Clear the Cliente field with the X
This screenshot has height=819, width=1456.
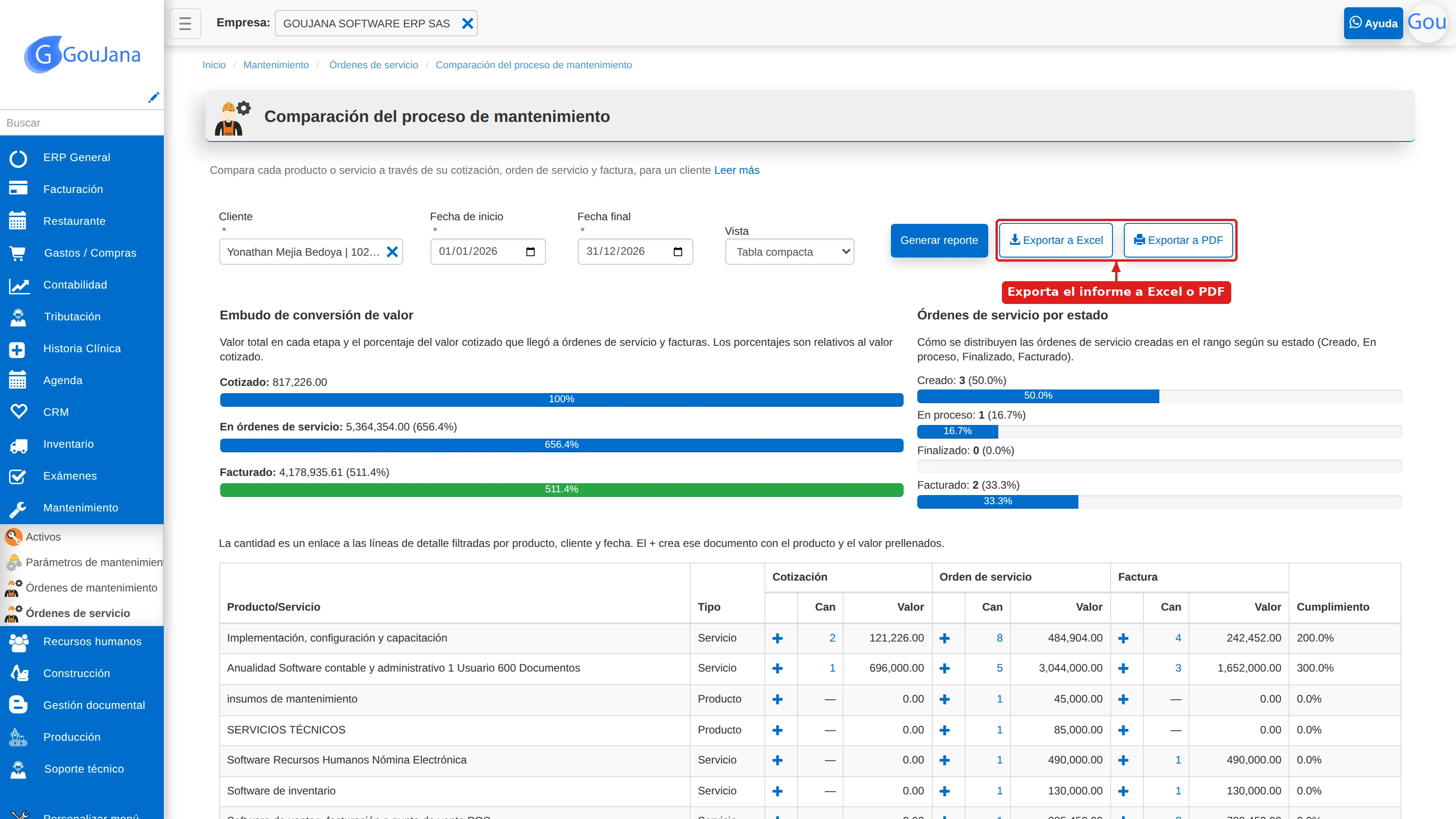(392, 252)
